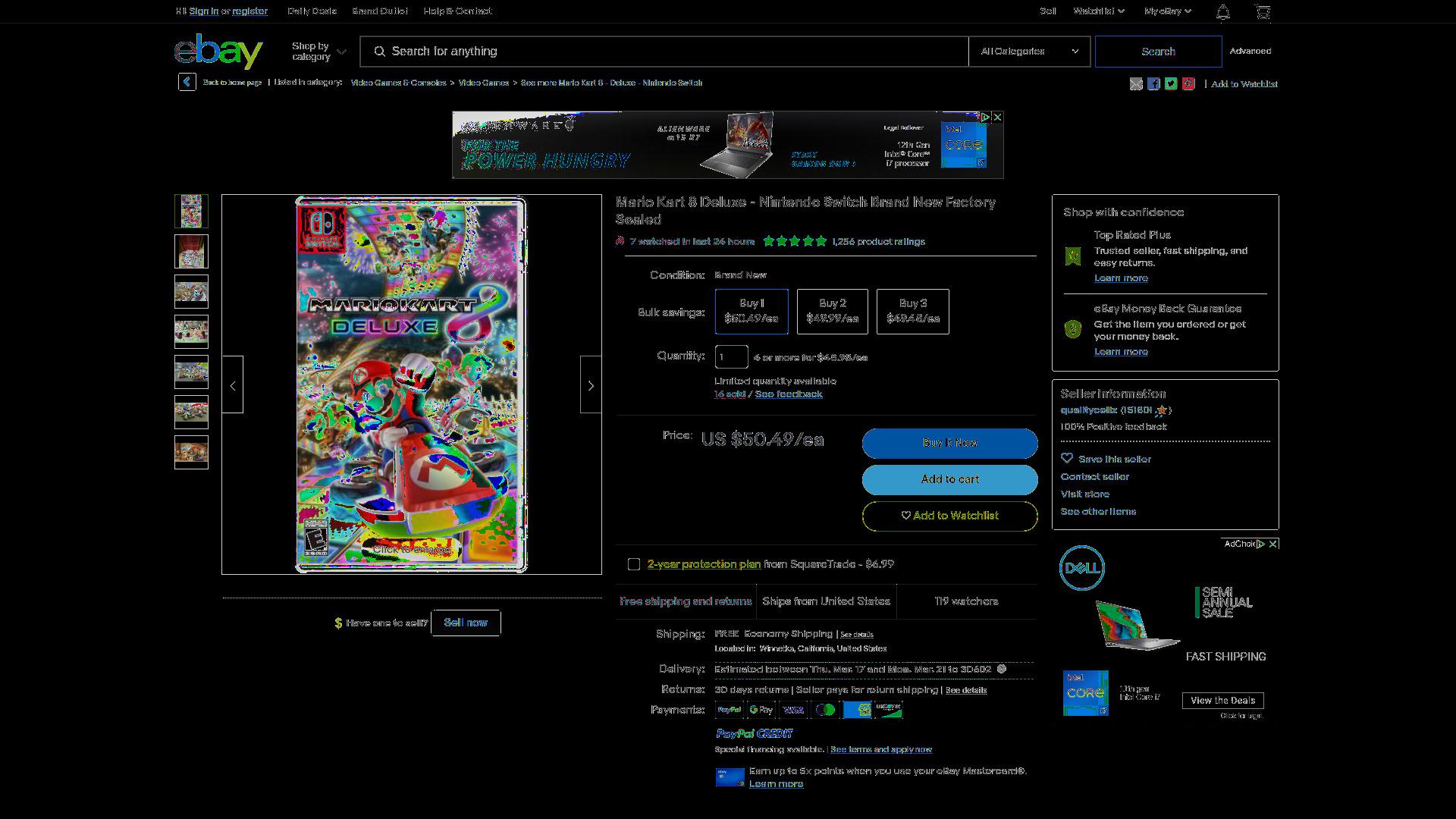Viewport: 1456px width, 819px height.
Task: Select the Buy 3 bulk savings option
Action: [x=913, y=311]
